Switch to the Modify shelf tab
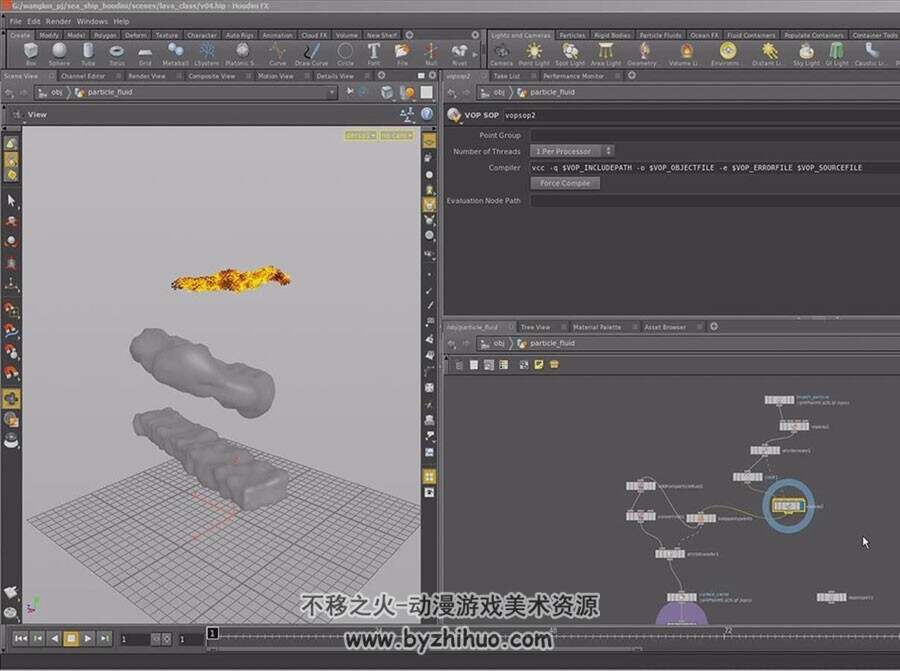The image size is (900, 671). point(49,35)
